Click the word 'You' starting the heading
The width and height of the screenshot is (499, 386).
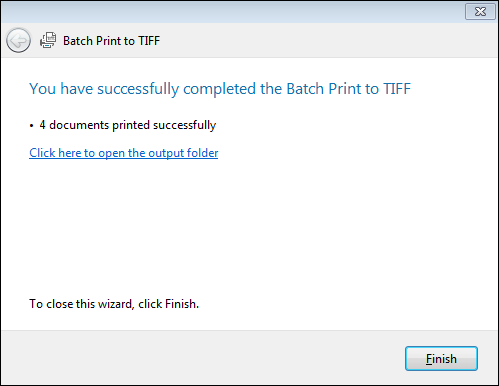click(x=42, y=89)
